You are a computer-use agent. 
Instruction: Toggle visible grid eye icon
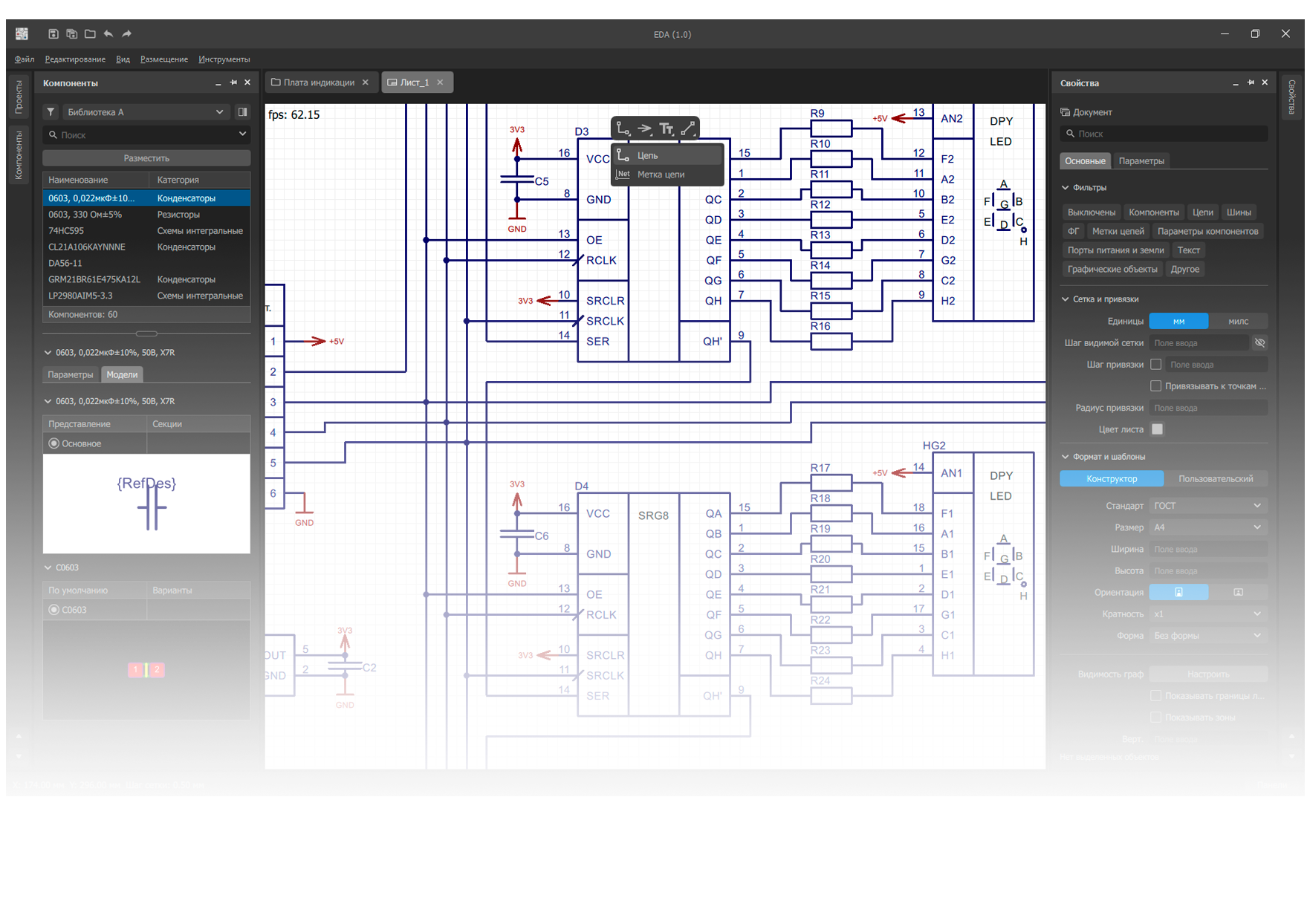tap(1259, 343)
